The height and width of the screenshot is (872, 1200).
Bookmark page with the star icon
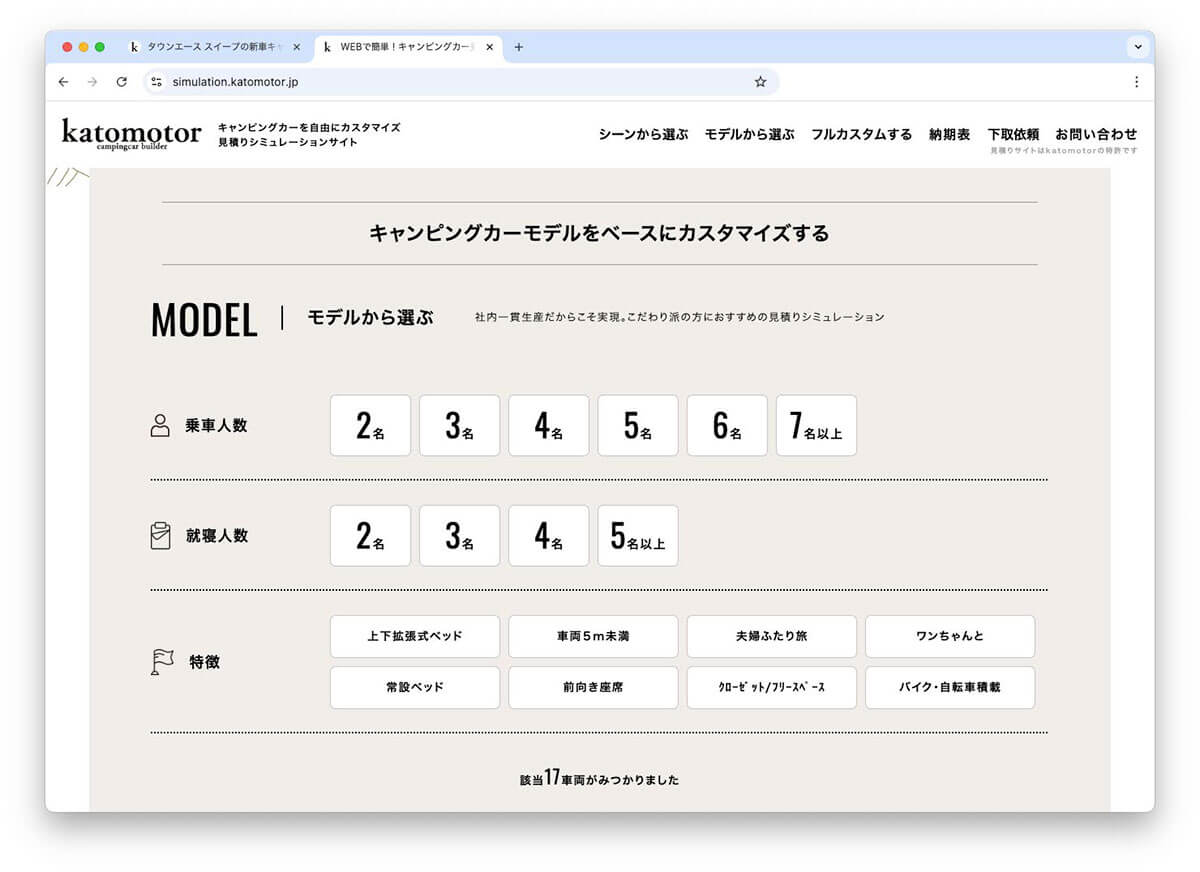[x=760, y=82]
